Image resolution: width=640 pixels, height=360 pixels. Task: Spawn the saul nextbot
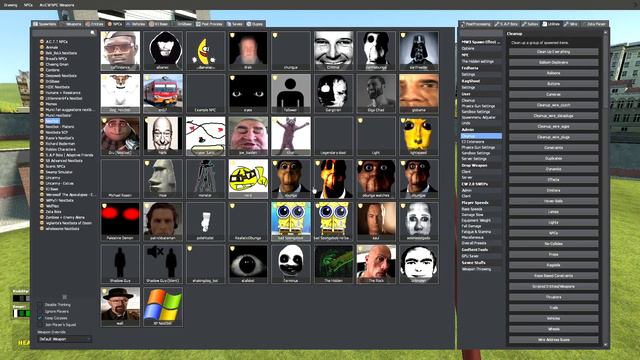(x=376, y=221)
